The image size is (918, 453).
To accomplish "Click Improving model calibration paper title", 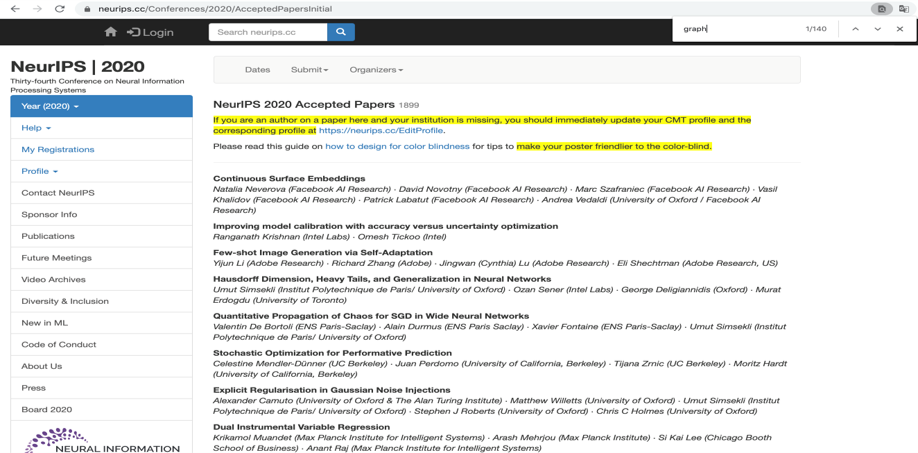I will click(386, 226).
